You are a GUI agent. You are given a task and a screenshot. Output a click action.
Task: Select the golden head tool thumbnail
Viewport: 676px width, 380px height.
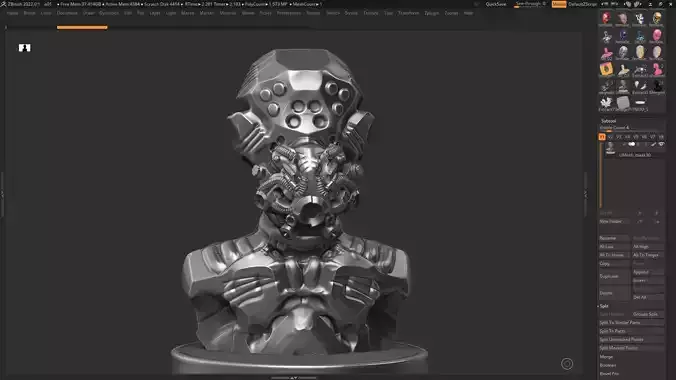pyautogui.click(x=657, y=19)
